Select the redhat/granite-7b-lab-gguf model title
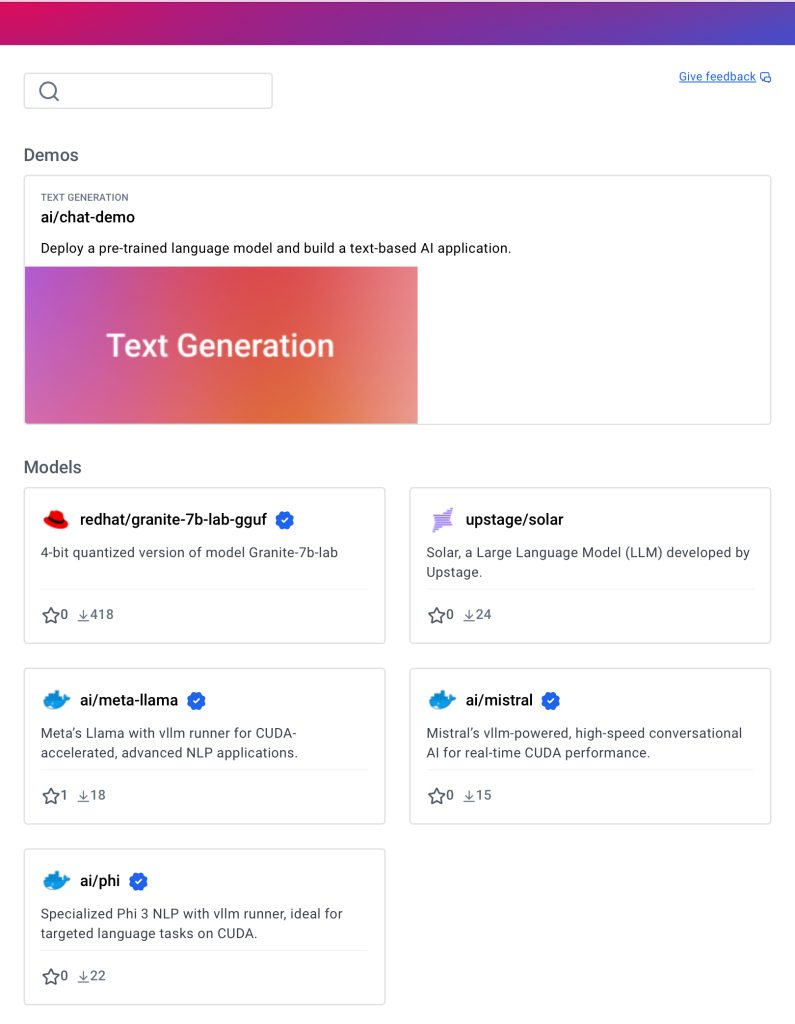This screenshot has width=795, height=1024. point(173,519)
